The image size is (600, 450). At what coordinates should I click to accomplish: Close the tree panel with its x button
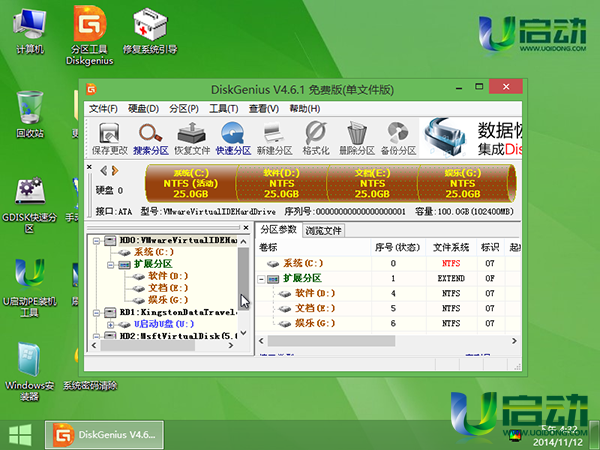246,228
